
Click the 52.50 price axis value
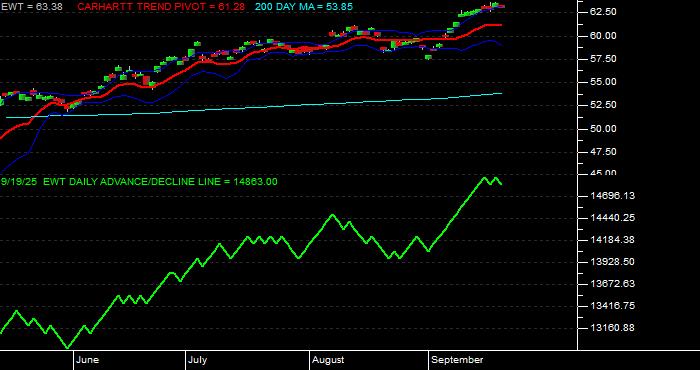(604, 105)
